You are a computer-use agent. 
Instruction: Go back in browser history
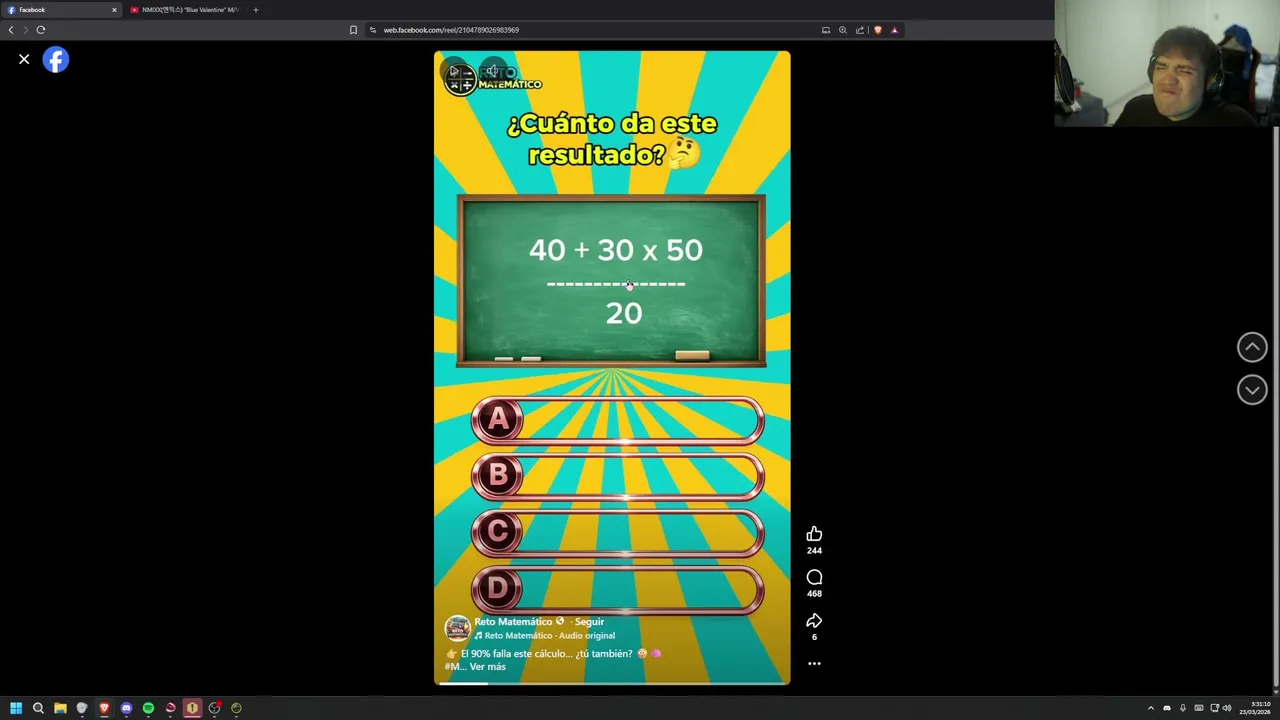pos(11,30)
